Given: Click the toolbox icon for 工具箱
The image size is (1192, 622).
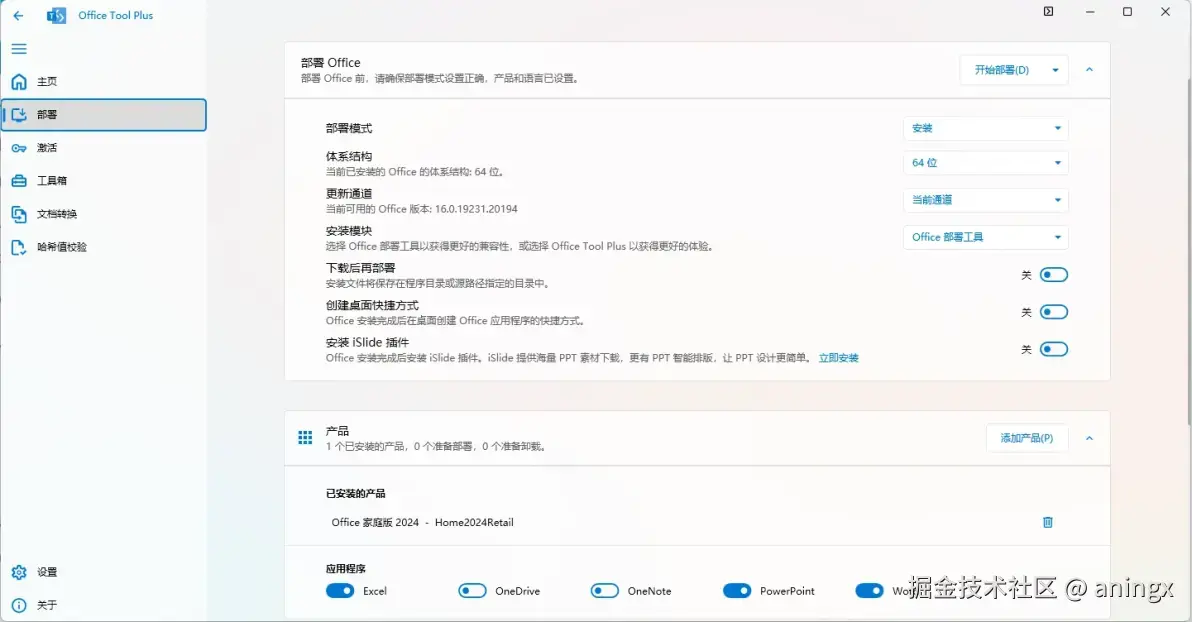Looking at the screenshot, I should tap(19, 181).
